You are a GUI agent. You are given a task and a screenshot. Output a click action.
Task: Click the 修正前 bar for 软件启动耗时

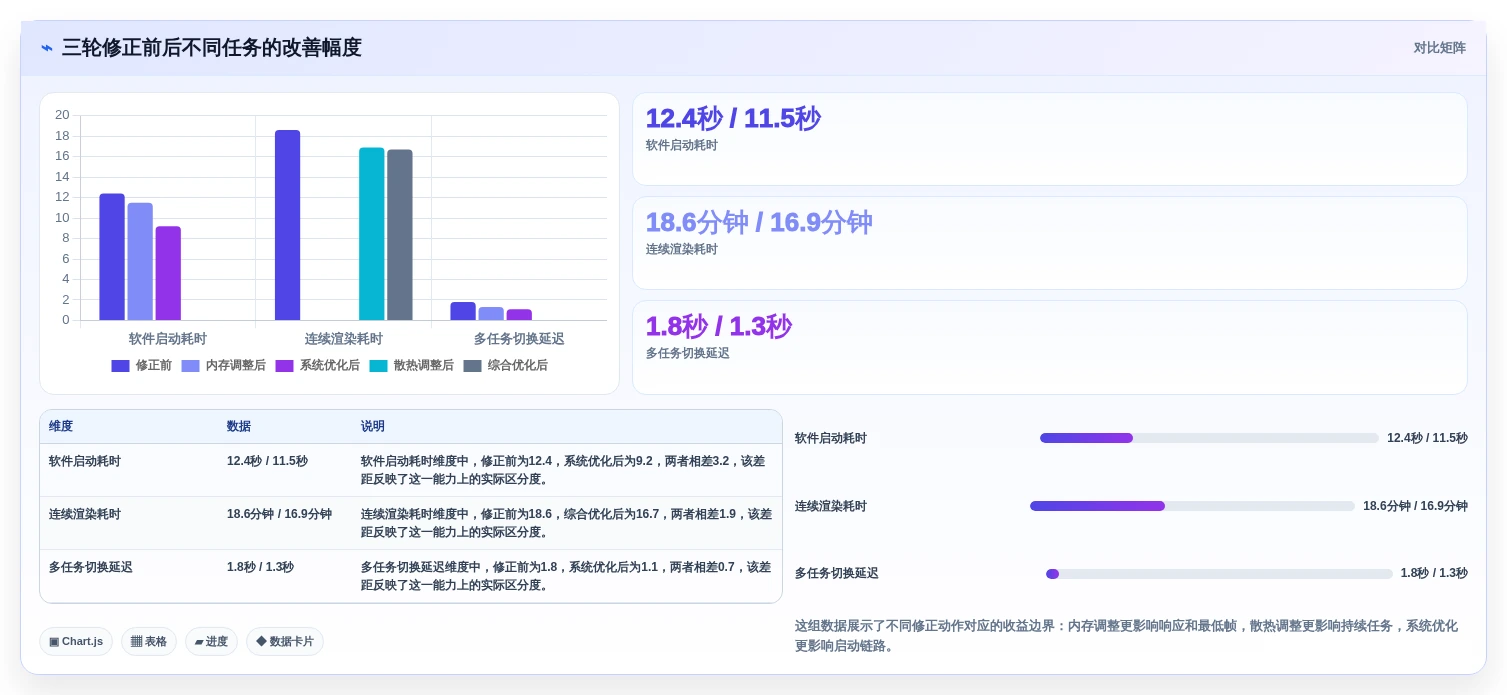[112, 257]
